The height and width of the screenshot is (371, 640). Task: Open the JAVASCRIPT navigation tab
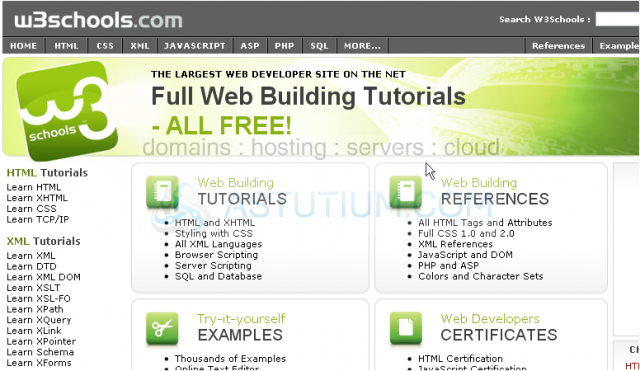[x=195, y=46]
